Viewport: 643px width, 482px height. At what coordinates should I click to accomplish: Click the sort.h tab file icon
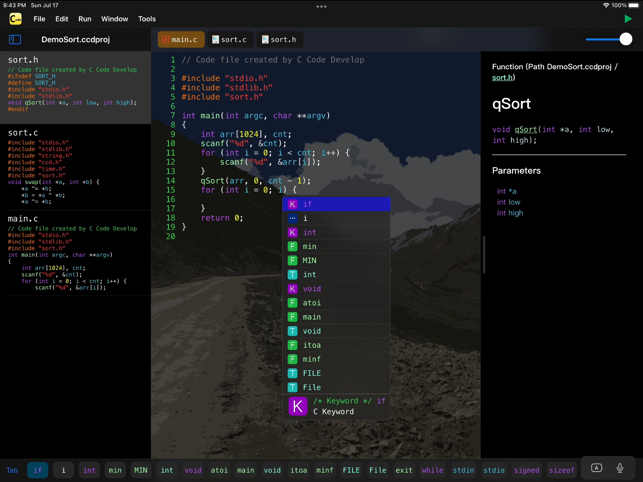[265, 39]
